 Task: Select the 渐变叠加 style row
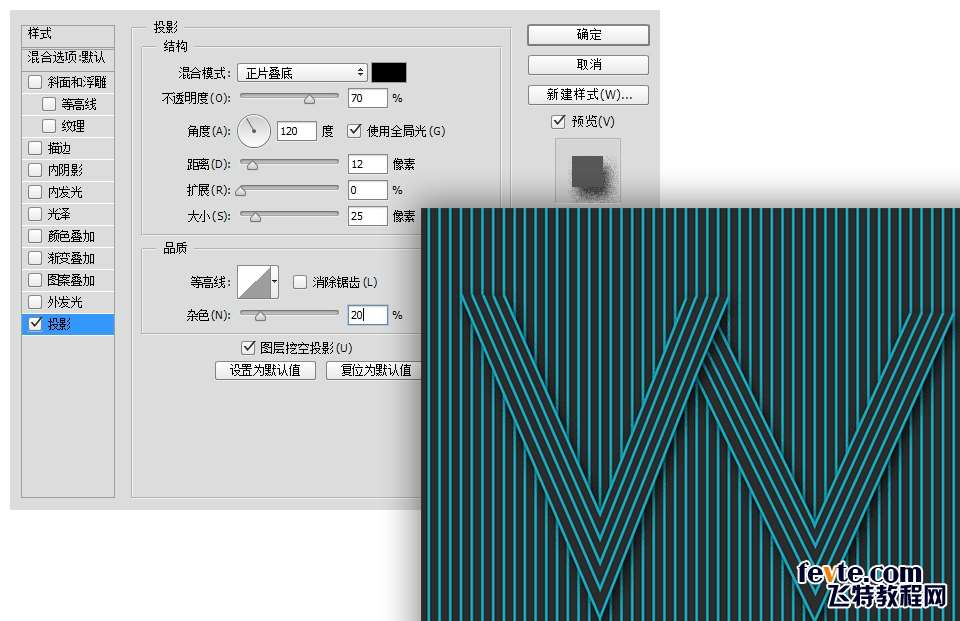[x=68, y=258]
